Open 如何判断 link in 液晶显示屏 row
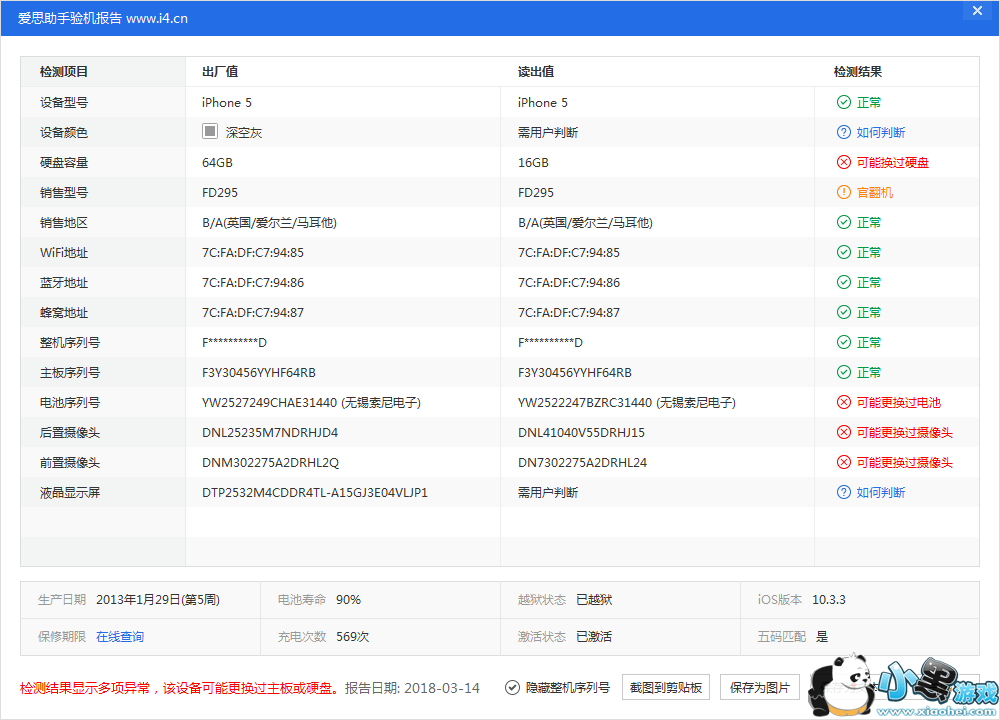1000x720 pixels. pyautogui.click(x=881, y=492)
